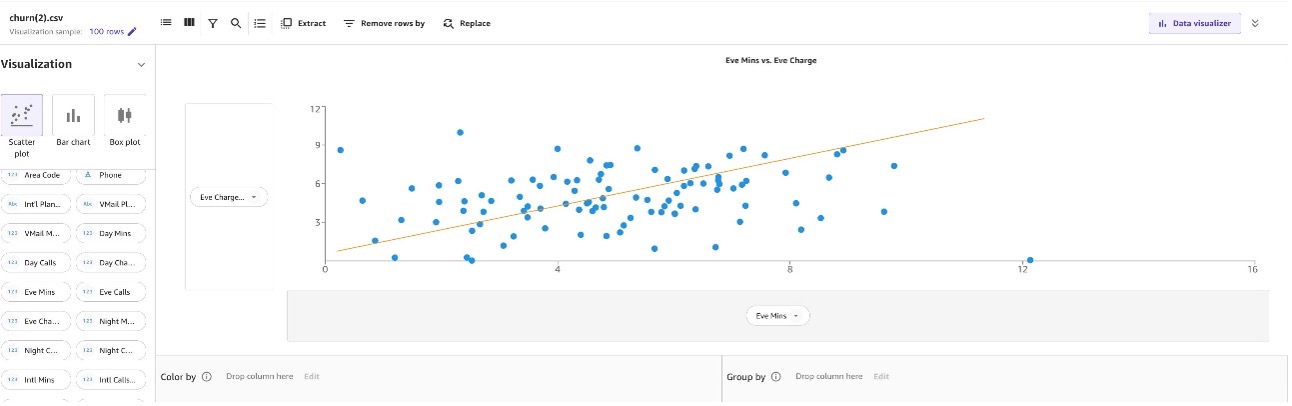Collapse the Visualization panel chevron

(141, 64)
